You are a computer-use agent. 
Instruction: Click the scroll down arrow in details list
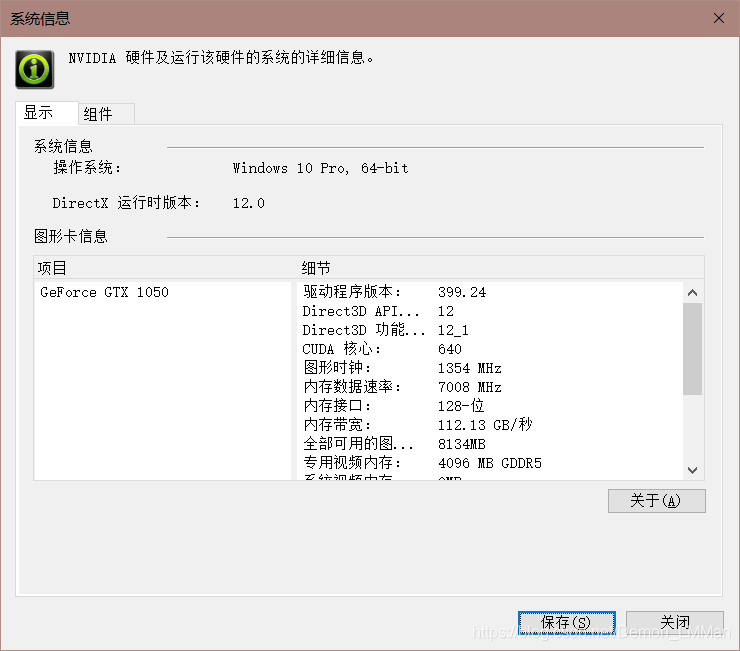click(692, 470)
